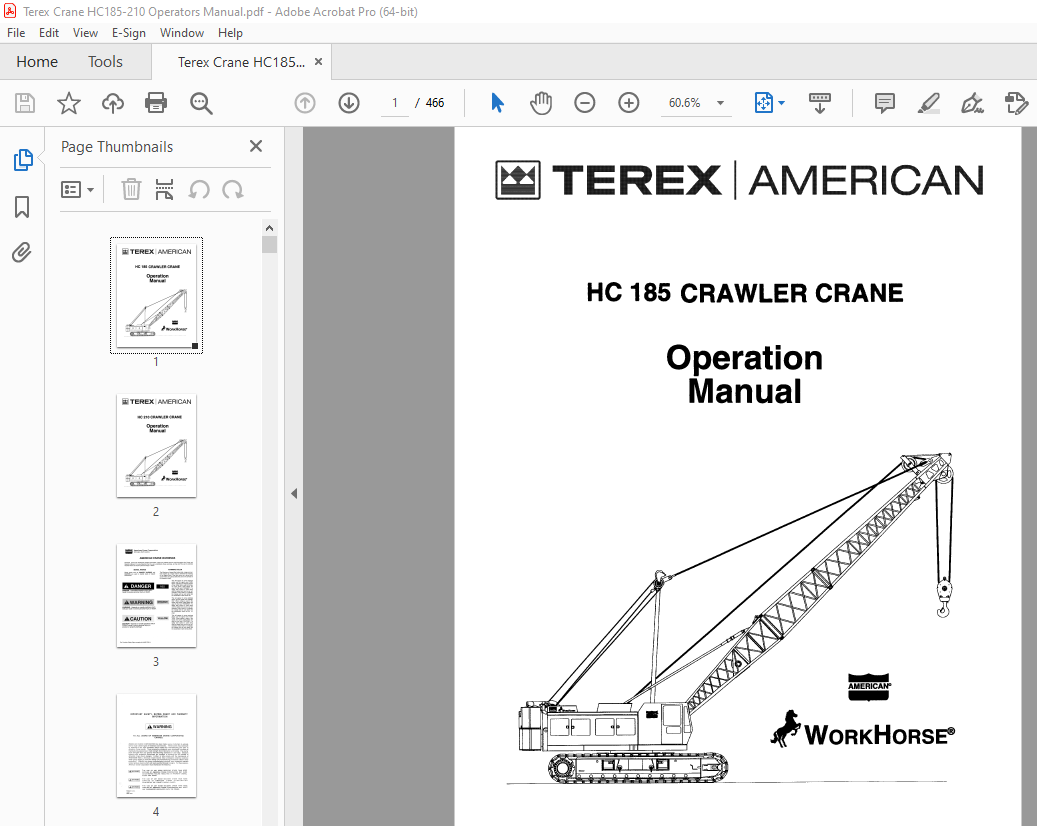Select page 2 thumbnail
Screen dimensions: 1037x826
tap(156, 445)
